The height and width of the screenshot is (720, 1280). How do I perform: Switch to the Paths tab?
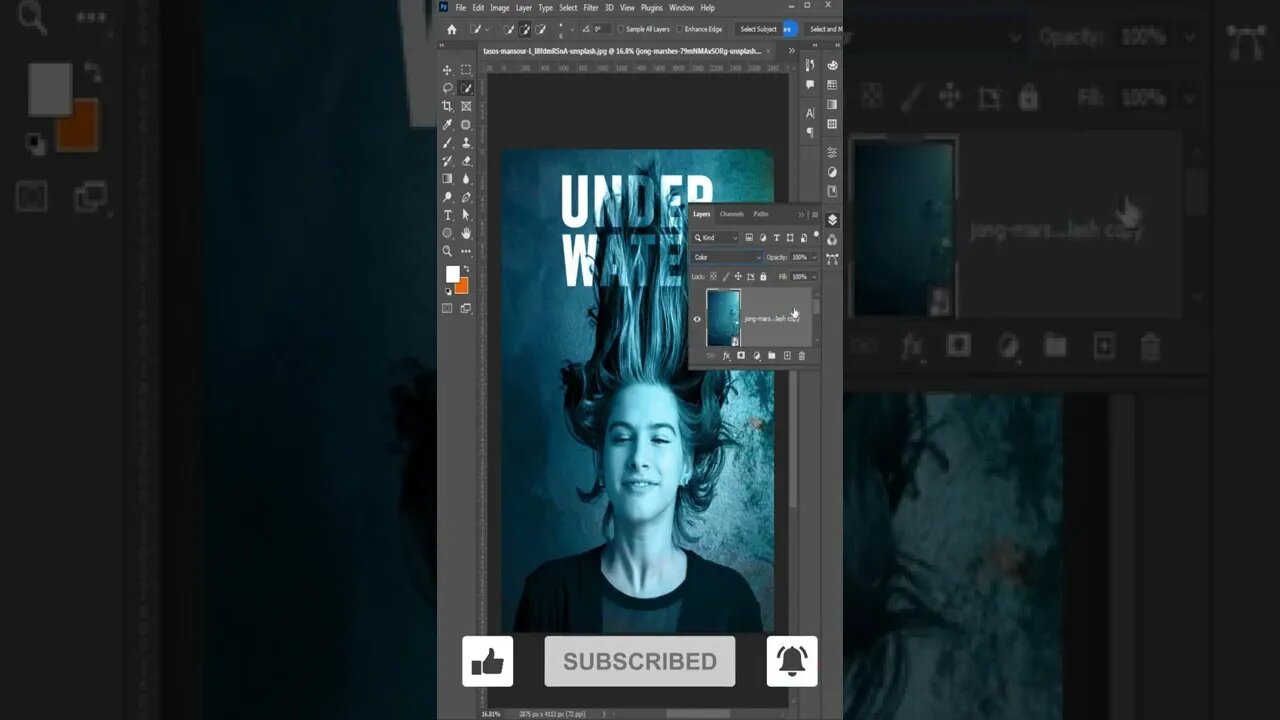click(761, 214)
